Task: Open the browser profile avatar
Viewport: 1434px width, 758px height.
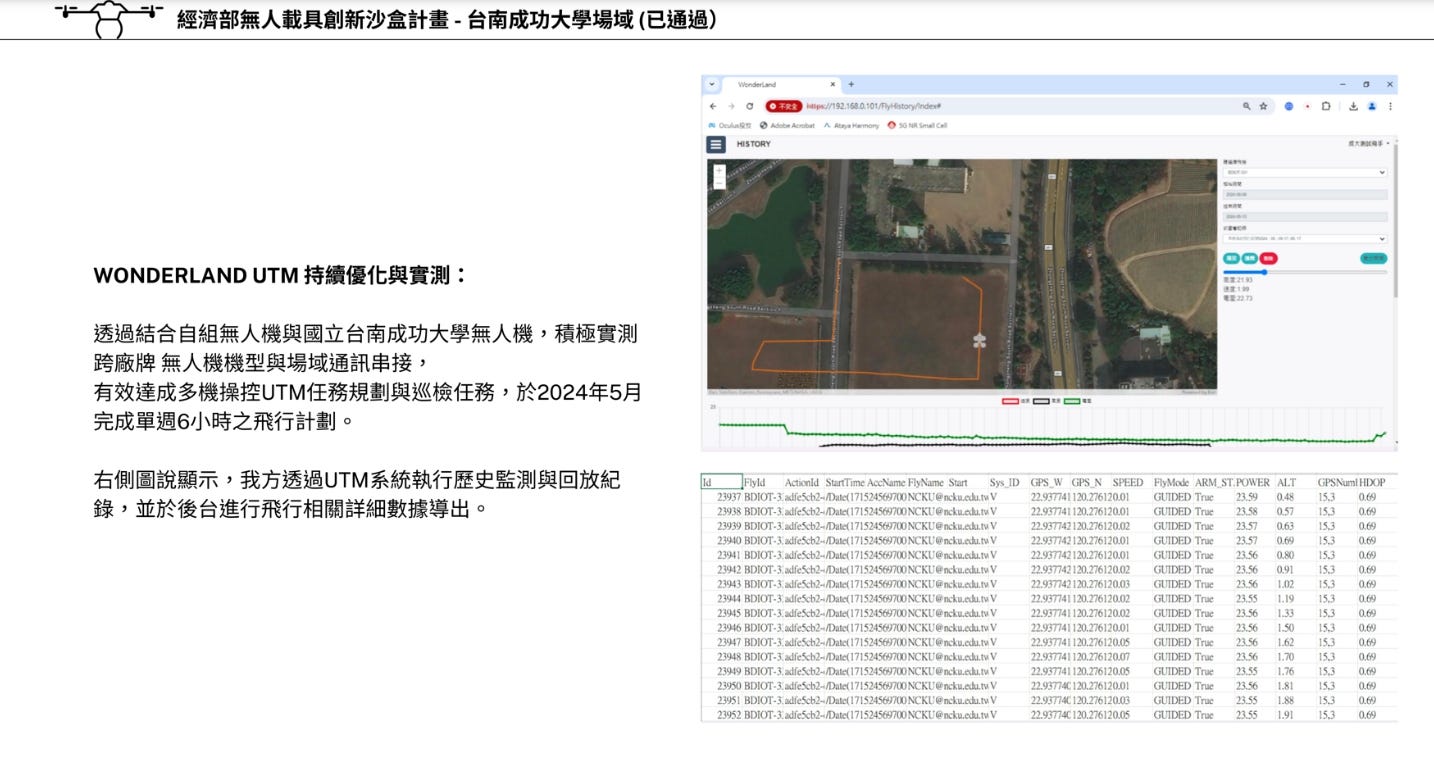Action: [x=1372, y=106]
